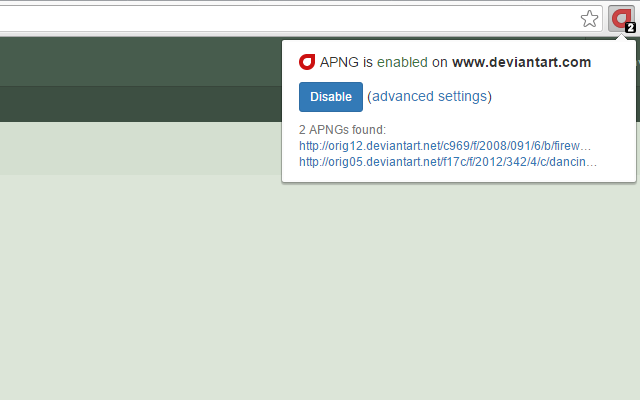Viewport: 640px width, 400px height.
Task: Click the red APNG logo in popup
Action: pos(307,62)
